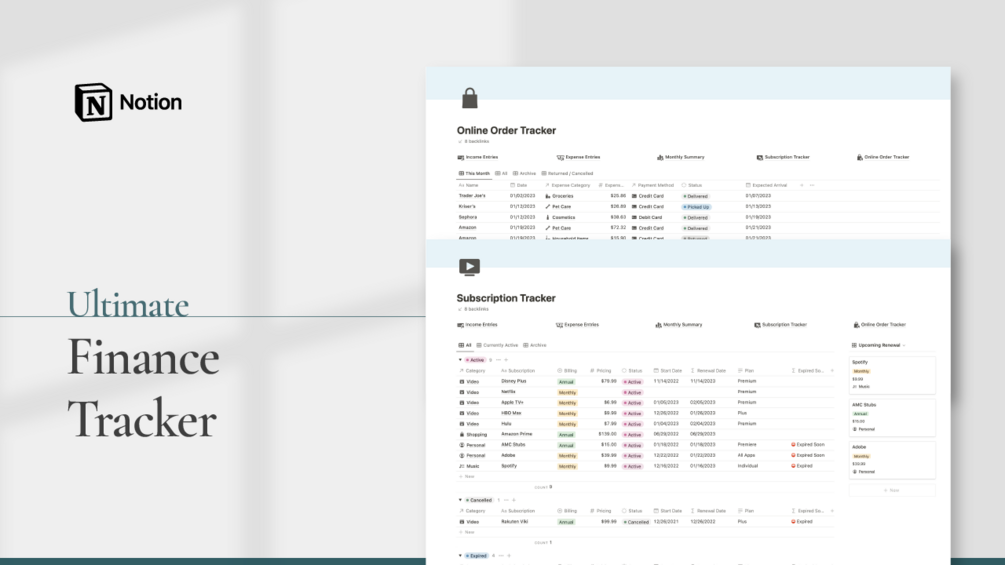Open the Active group ellipsis menu
The image size is (1005, 565).
[498, 360]
